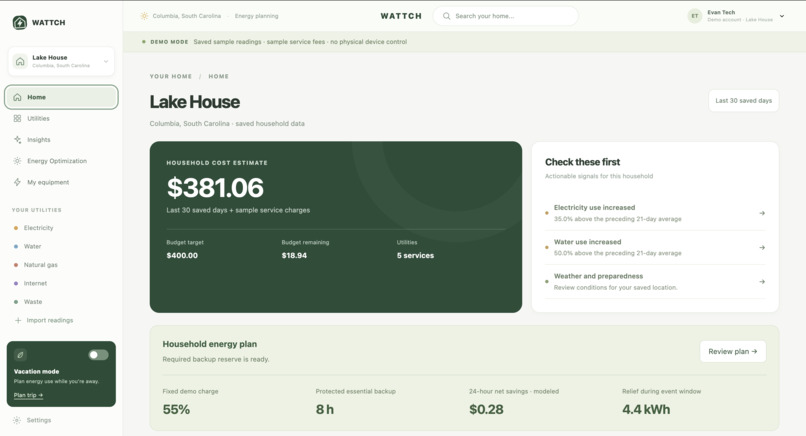
Task: Open Water use increased signal
Action: [x=655, y=247]
